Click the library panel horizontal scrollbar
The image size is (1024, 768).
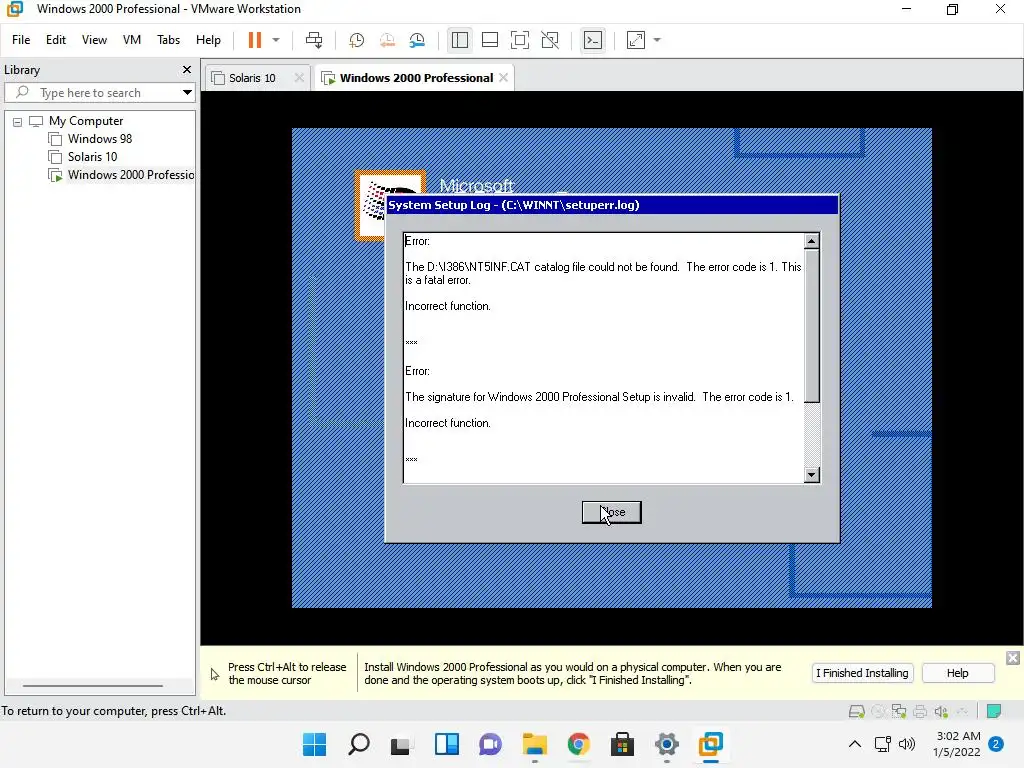[x=93, y=686]
